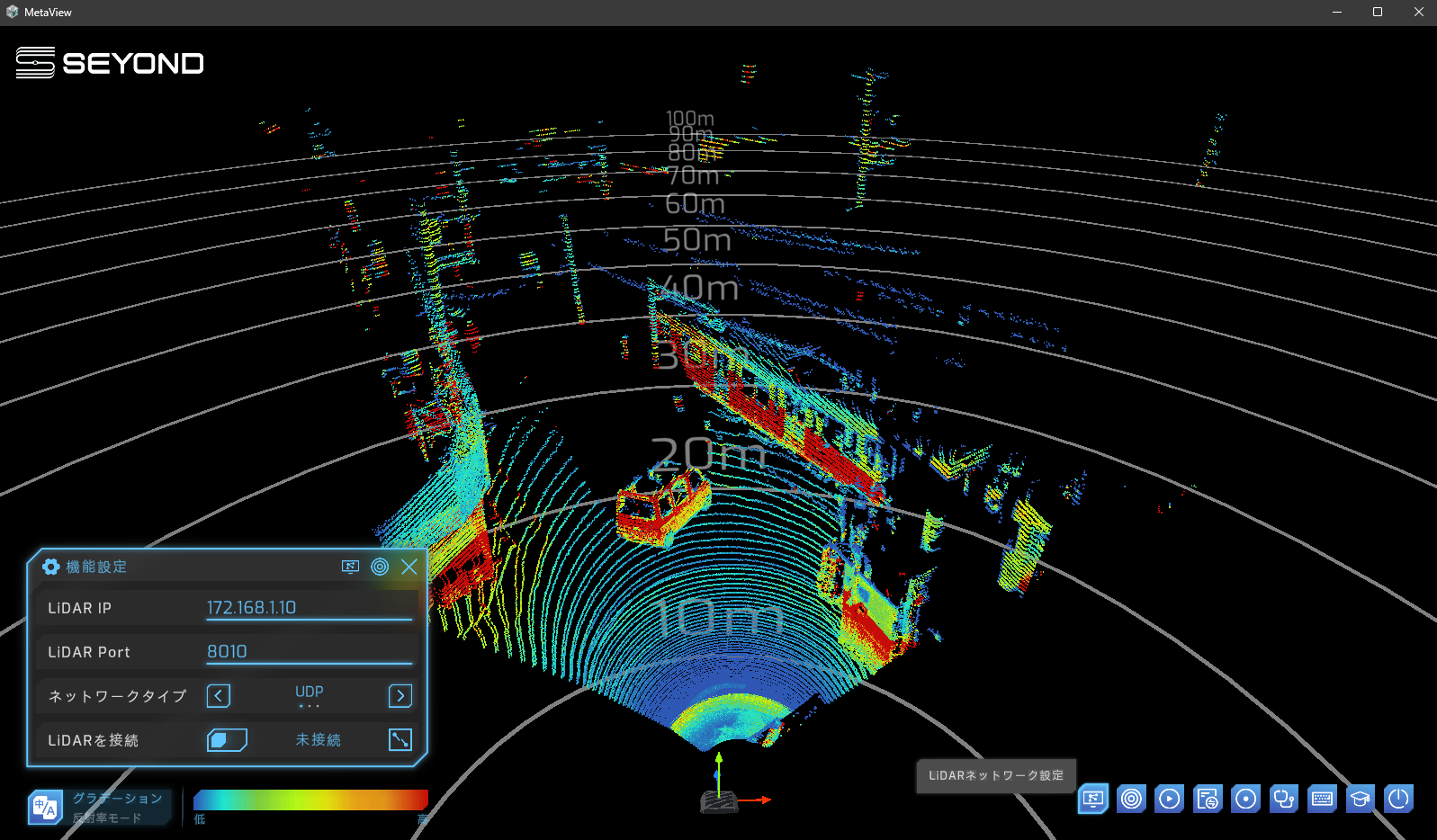Click the connection link icon next to 未接続

[400, 740]
